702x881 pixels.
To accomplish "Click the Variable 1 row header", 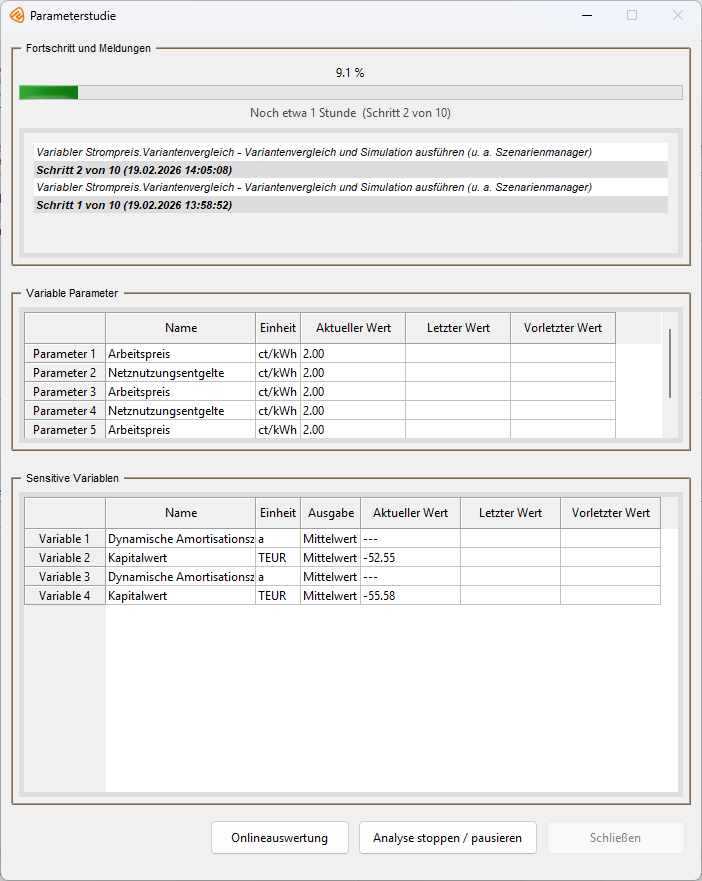I will click(65, 539).
